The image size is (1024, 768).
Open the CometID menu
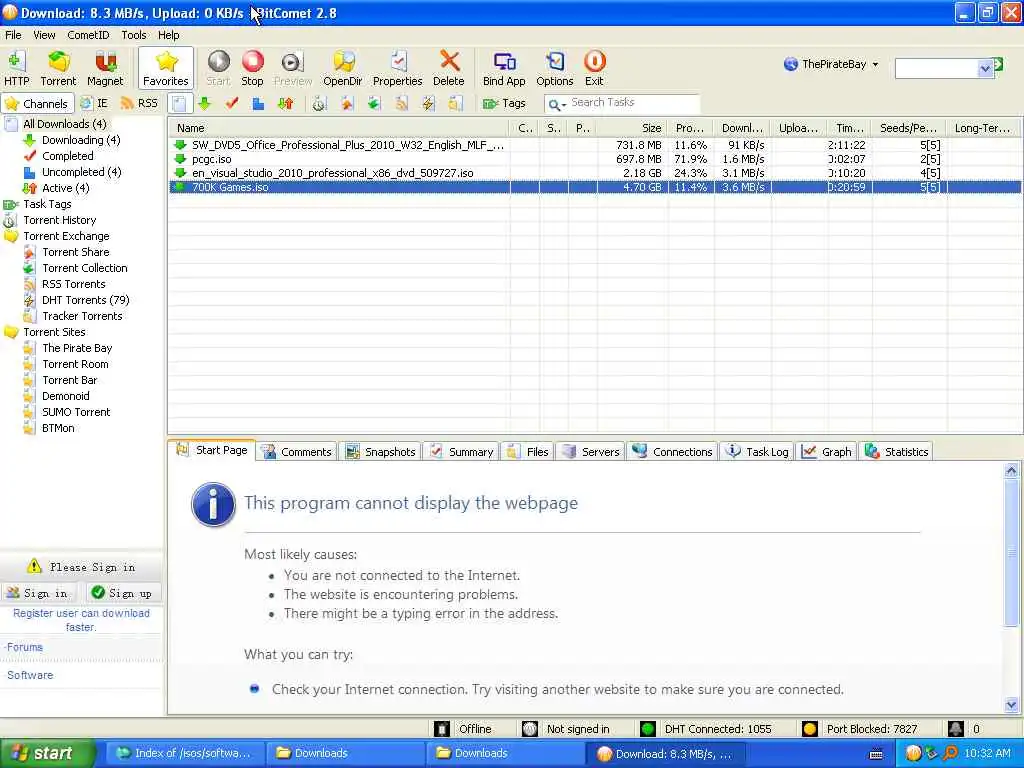[88, 35]
